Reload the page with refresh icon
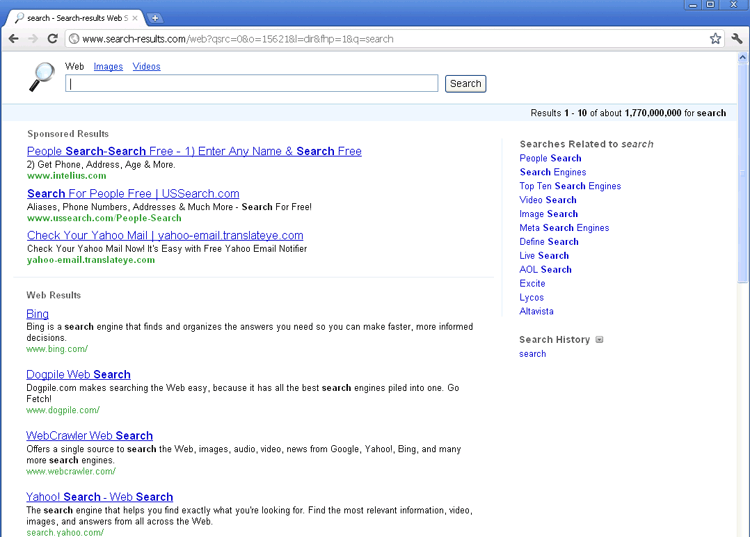Viewport: 750px width, 537px height. [x=53, y=39]
